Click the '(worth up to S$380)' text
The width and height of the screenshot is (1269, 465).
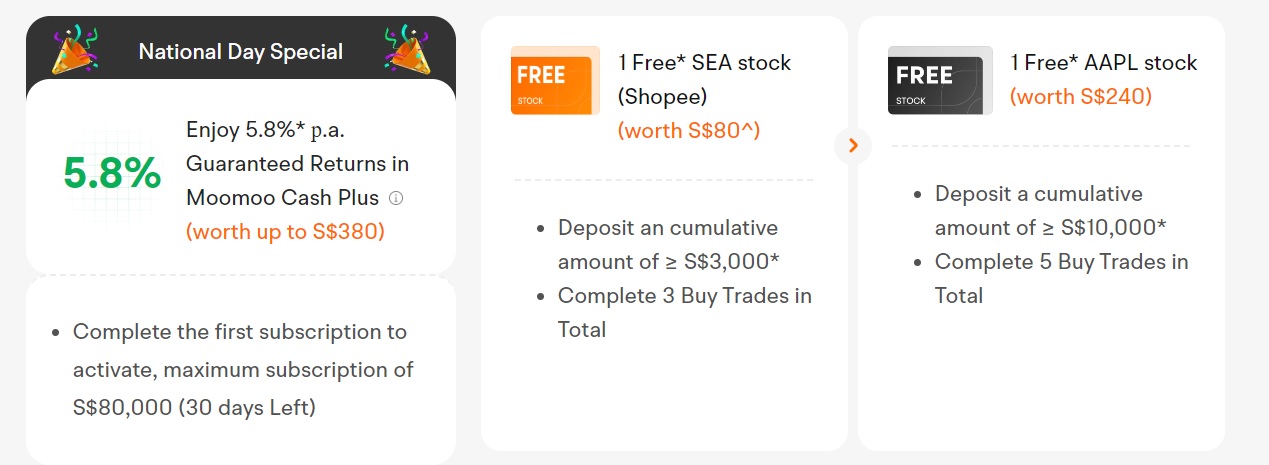coord(285,231)
